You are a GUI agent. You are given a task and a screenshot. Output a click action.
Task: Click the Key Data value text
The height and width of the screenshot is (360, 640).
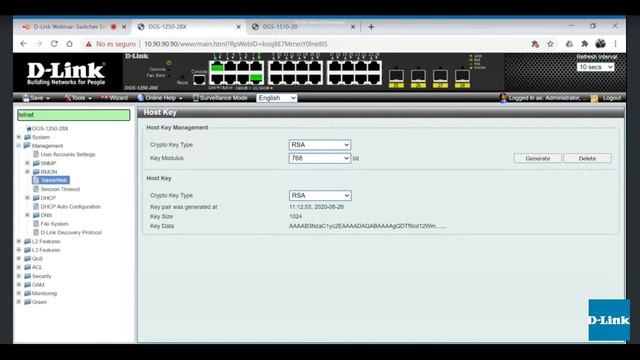pyautogui.click(x=367, y=226)
